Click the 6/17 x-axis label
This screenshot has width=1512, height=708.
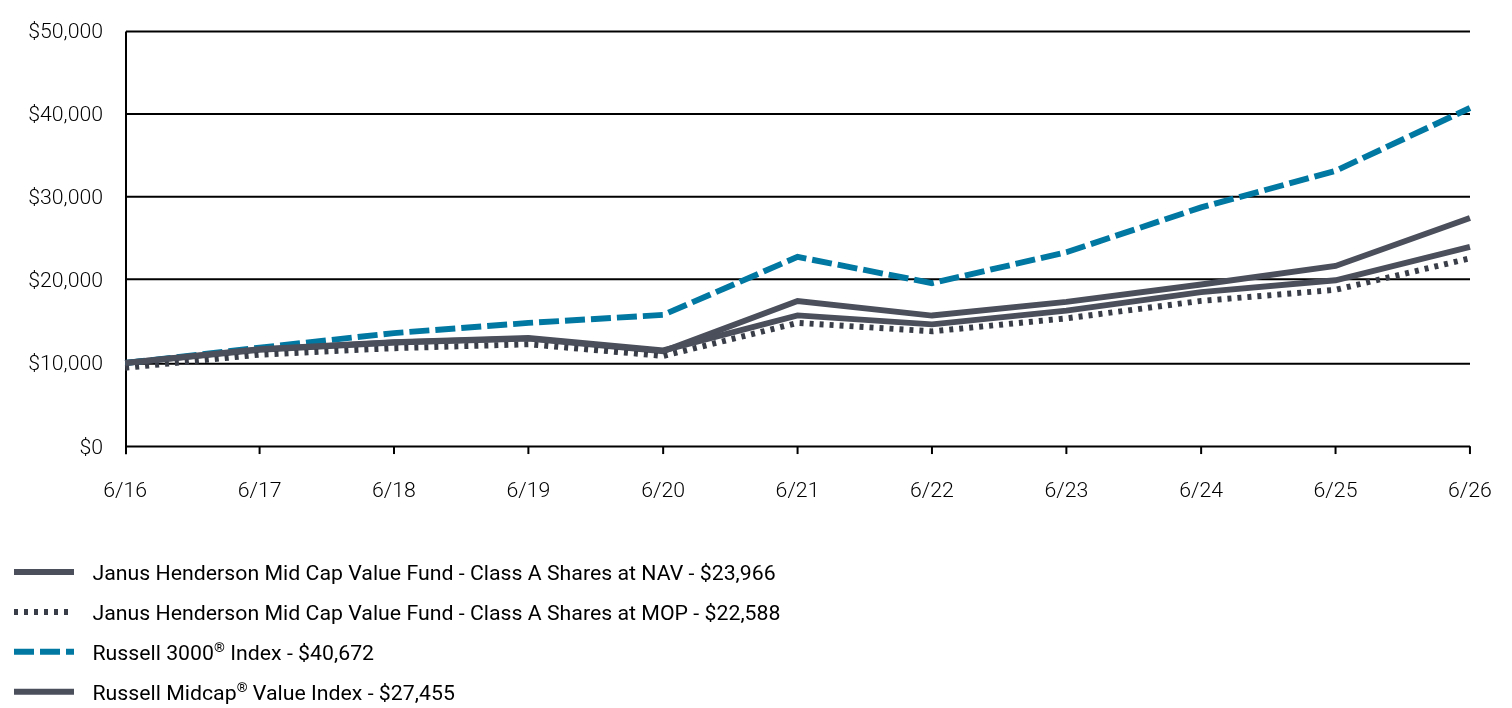pos(259,490)
